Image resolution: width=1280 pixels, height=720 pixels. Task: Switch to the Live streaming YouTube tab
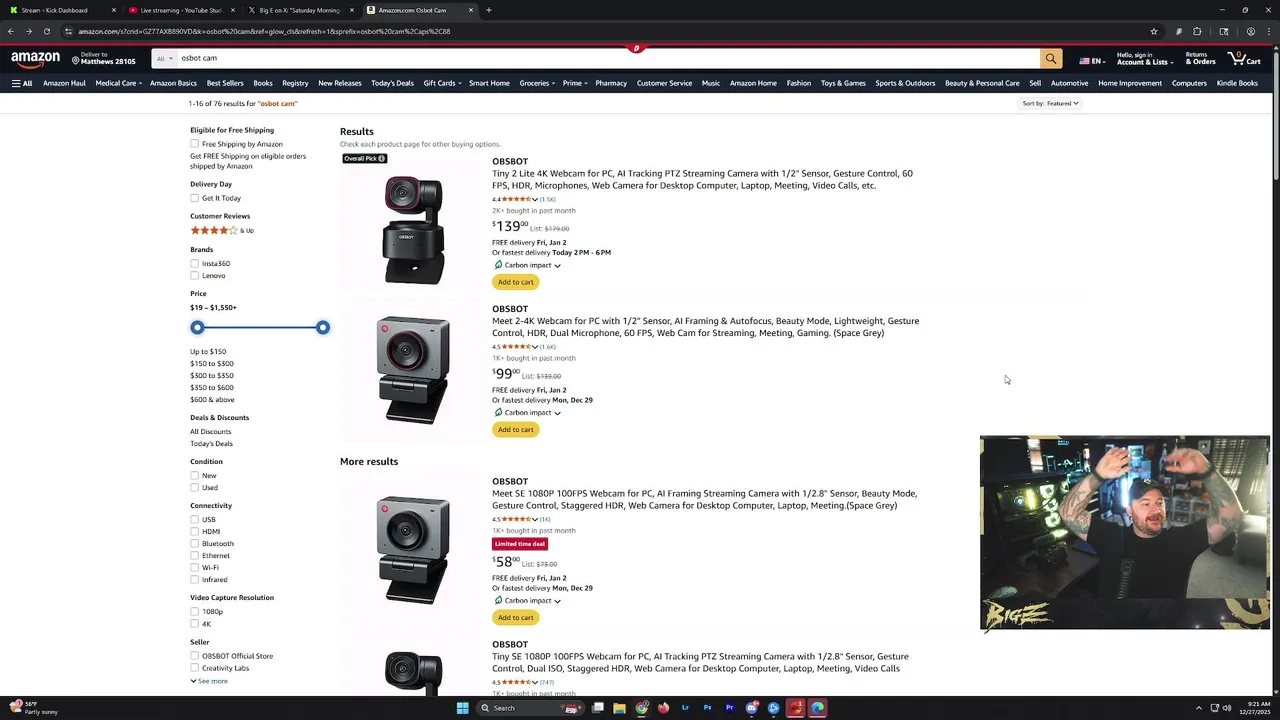180,10
